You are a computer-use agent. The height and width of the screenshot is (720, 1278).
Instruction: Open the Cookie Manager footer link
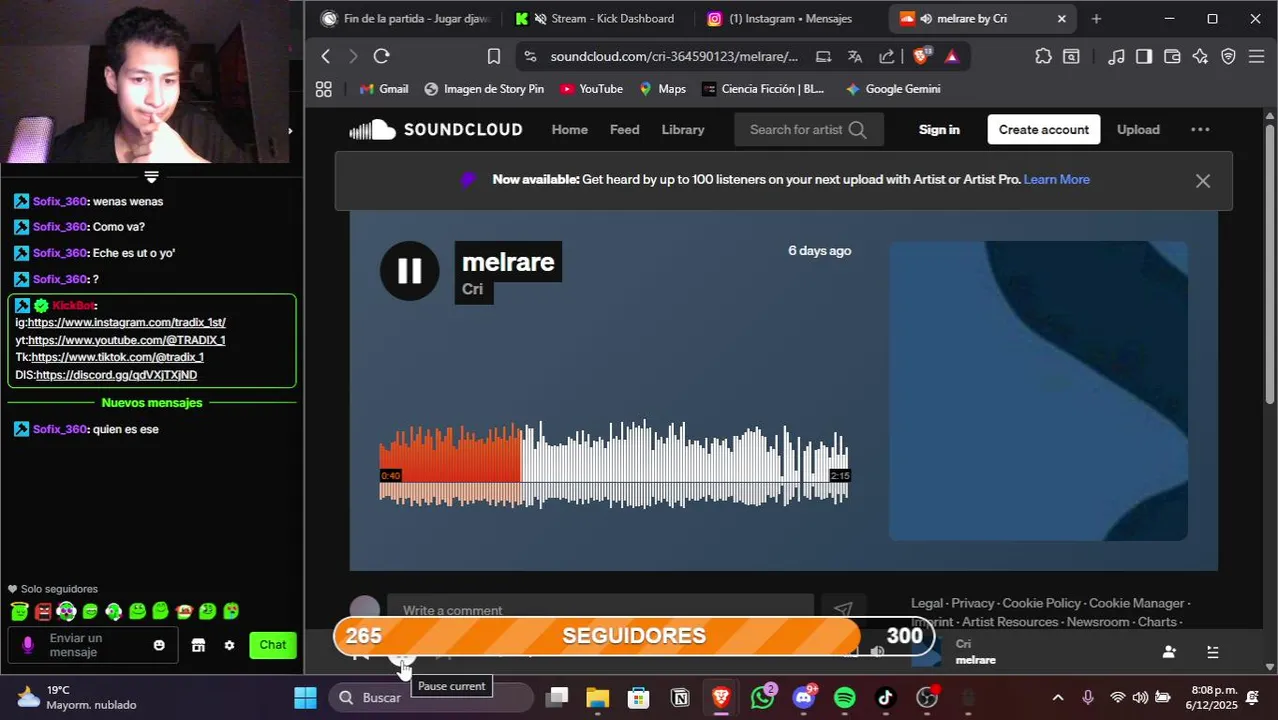[1136, 603]
